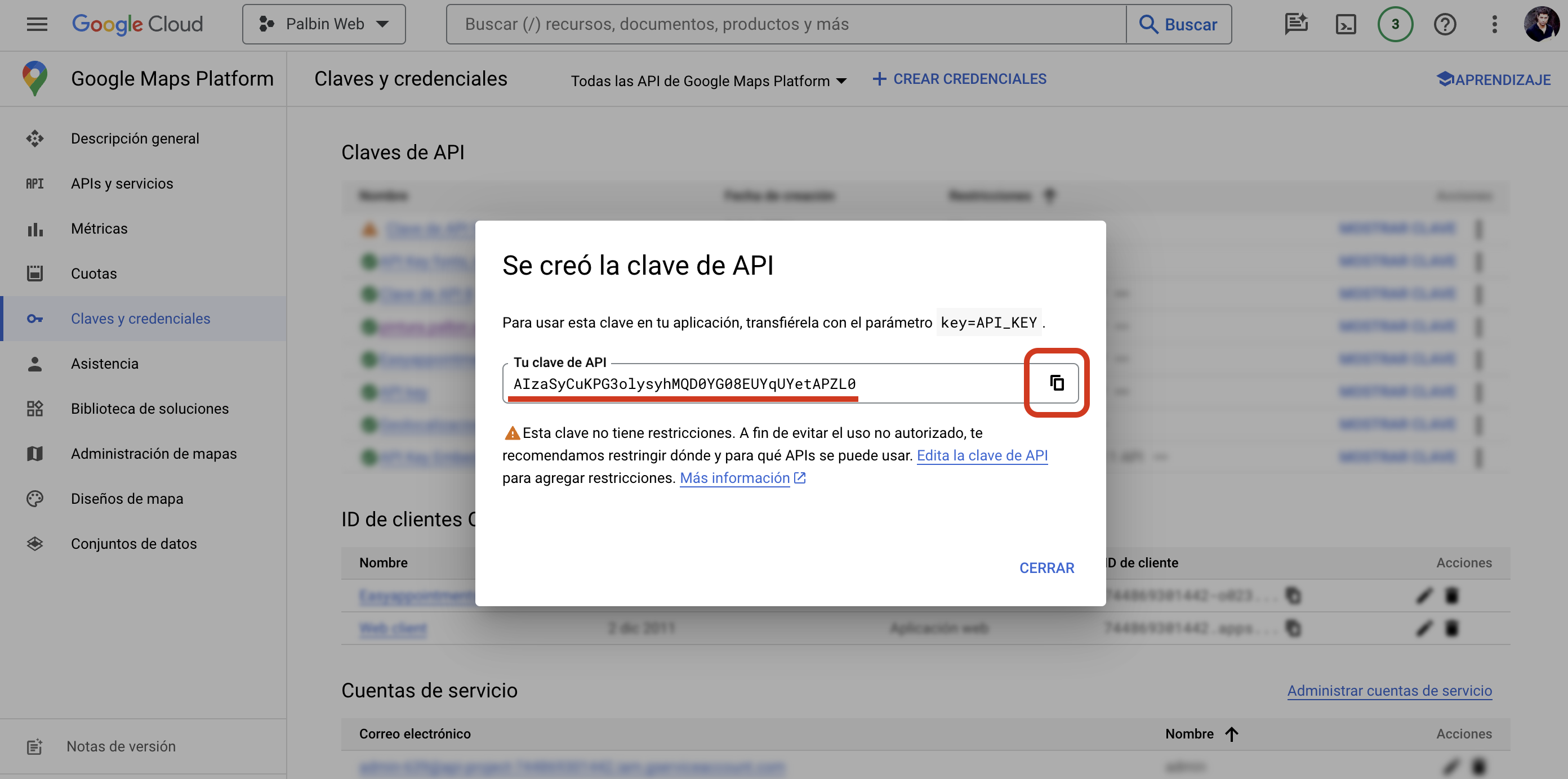Image resolution: width=1568 pixels, height=779 pixels.
Task: Click CREAR CREDENCIALES button
Action: pos(959,79)
